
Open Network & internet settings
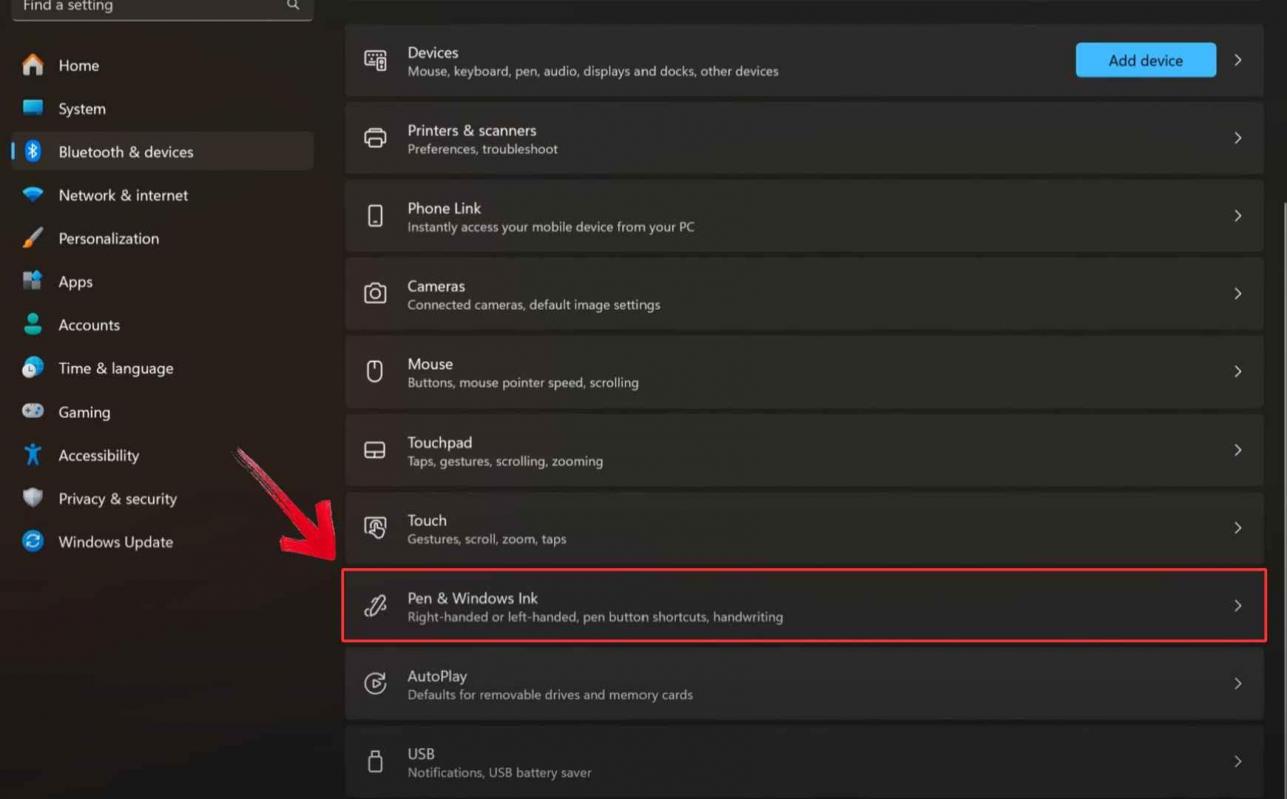coord(162,195)
